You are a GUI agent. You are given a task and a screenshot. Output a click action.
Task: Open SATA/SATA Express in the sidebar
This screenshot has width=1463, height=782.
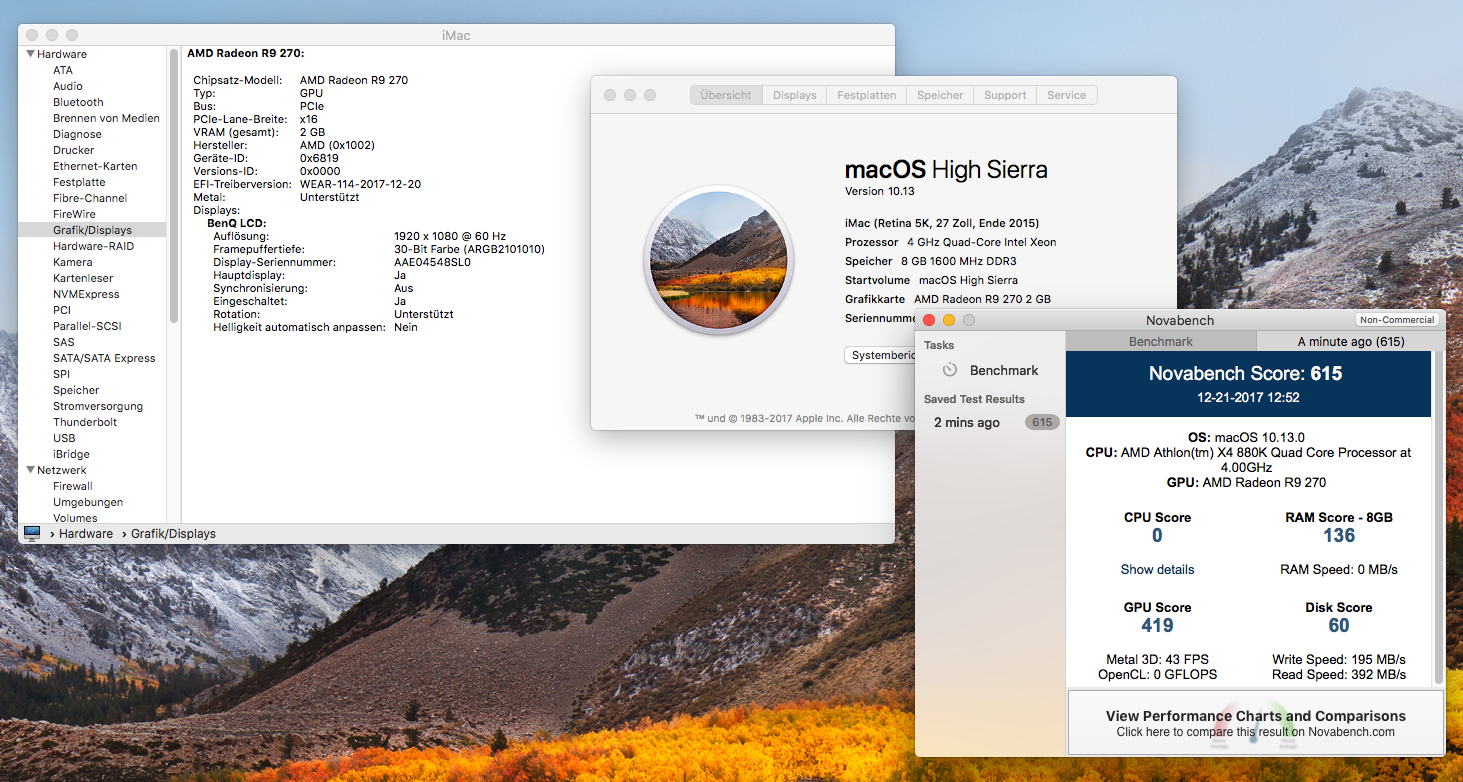104,358
